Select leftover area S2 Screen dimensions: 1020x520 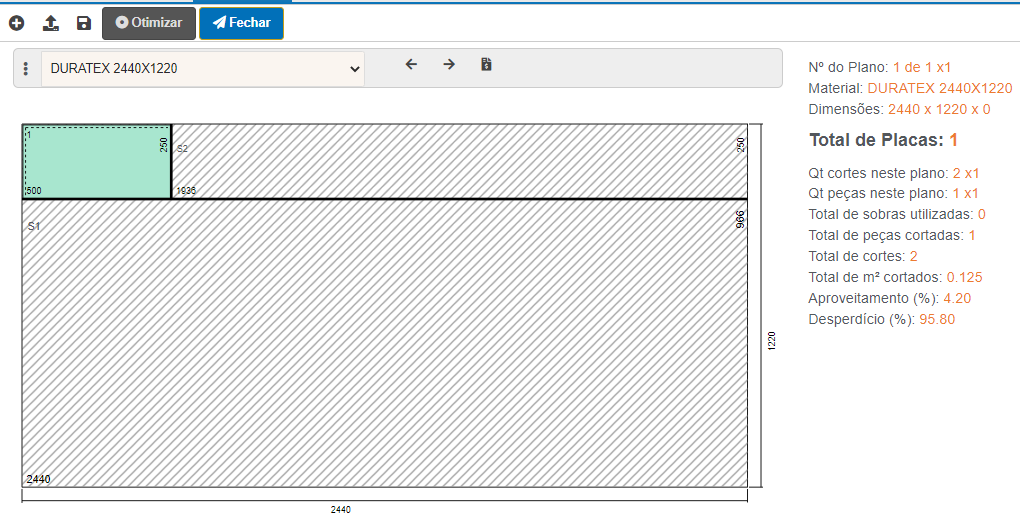459,161
